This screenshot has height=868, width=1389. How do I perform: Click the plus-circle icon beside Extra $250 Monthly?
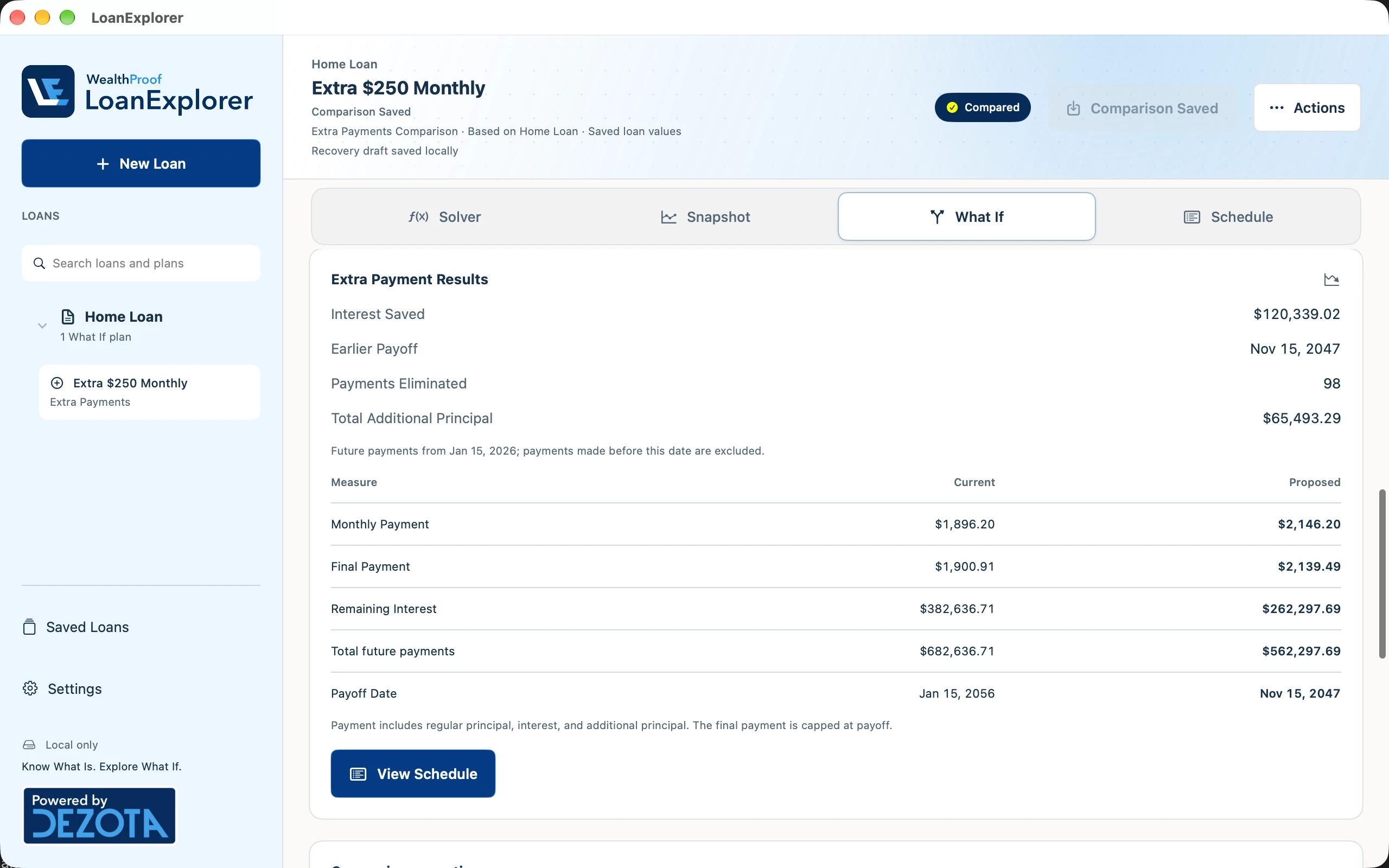pos(57,383)
